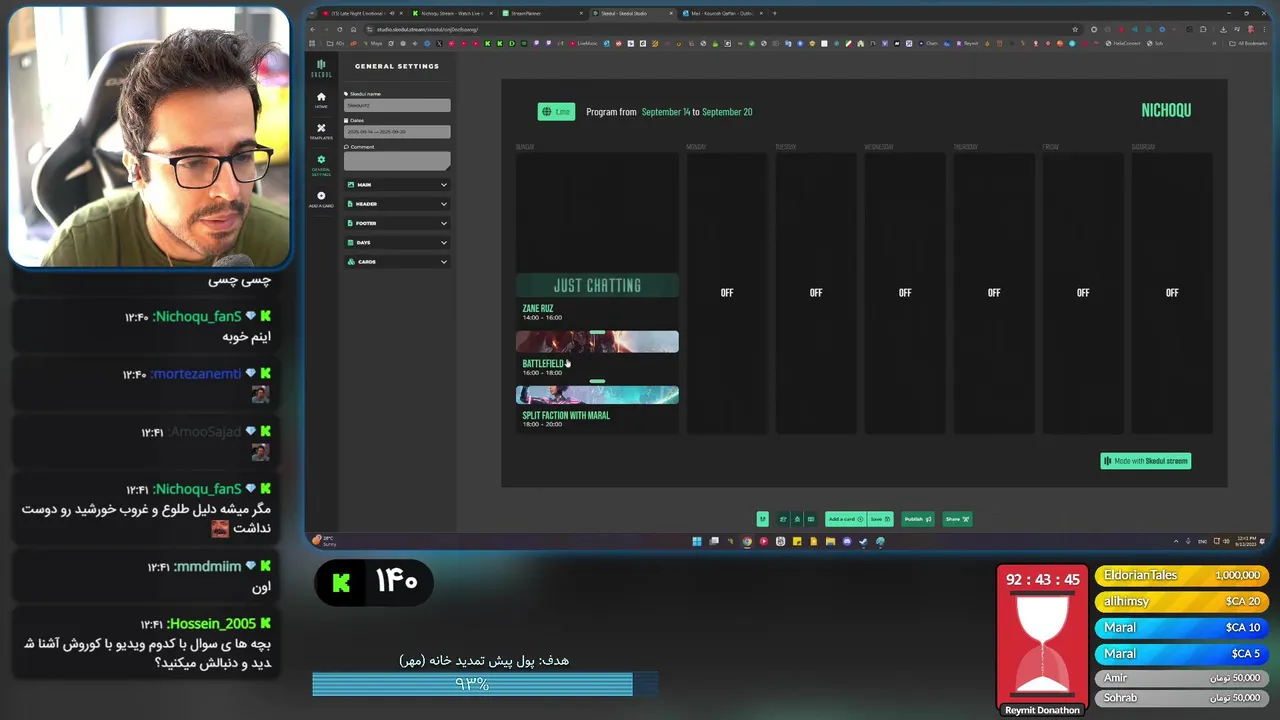Click the September 14 start date text

666,112
